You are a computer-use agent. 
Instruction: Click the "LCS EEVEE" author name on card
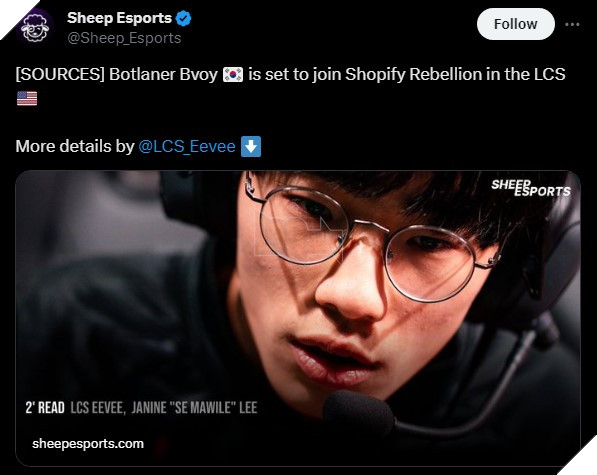[x=97, y=408]
